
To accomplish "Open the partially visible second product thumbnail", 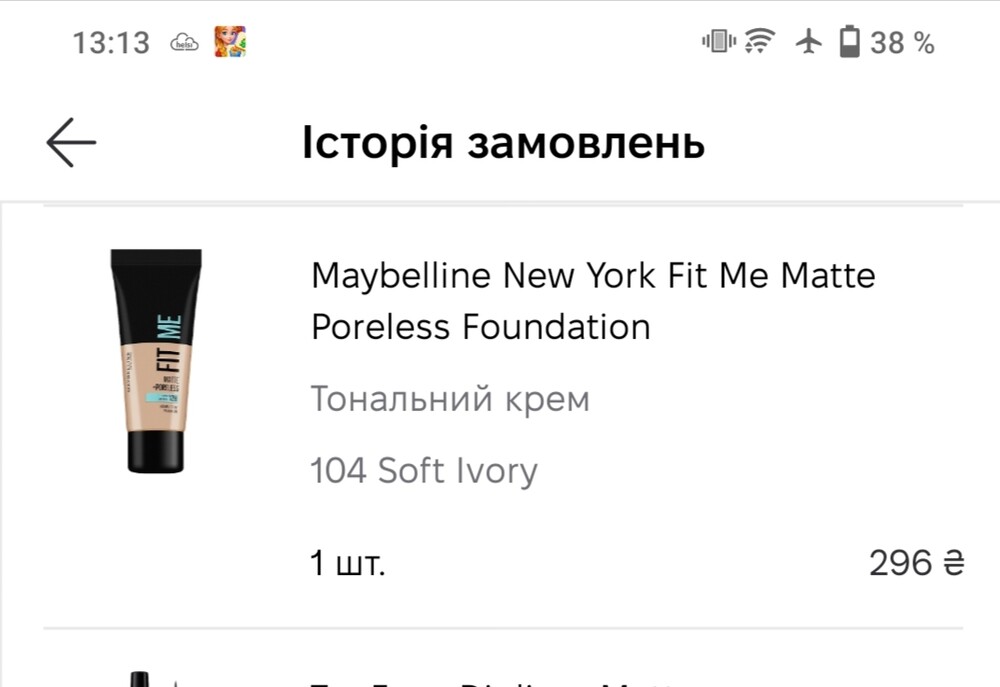I will 140,679.
